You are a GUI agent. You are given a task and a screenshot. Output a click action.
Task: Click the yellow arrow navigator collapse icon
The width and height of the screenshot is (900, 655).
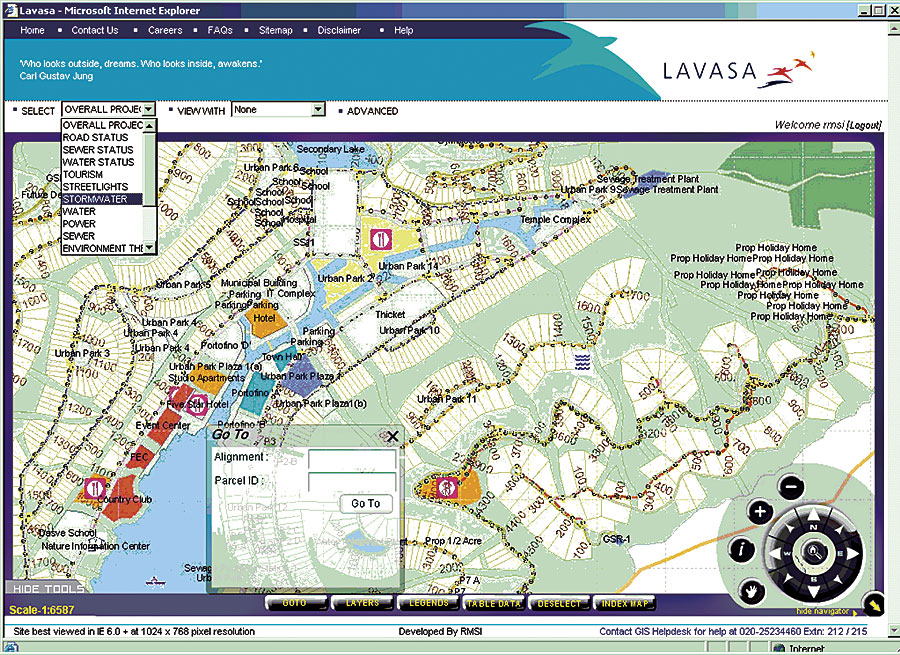[874, 604]
